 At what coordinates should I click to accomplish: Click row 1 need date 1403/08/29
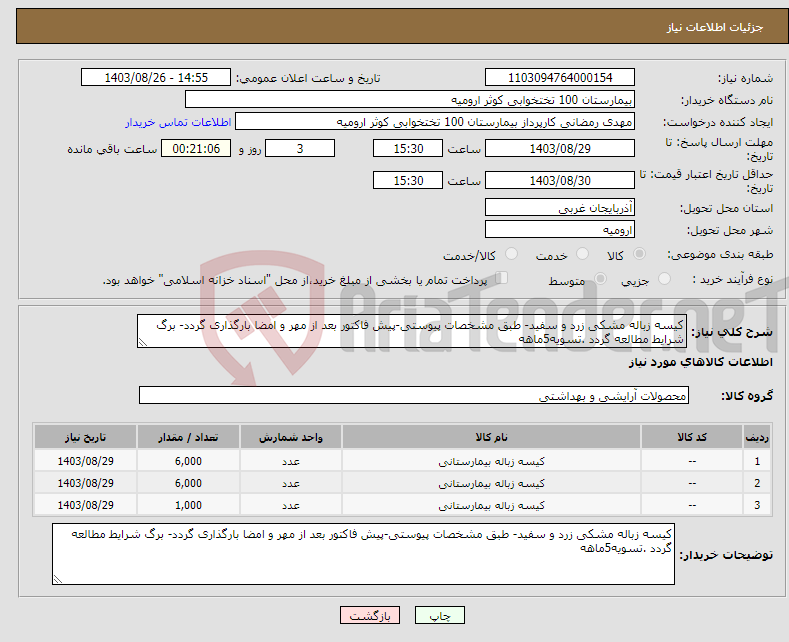[x=86, y=461]
